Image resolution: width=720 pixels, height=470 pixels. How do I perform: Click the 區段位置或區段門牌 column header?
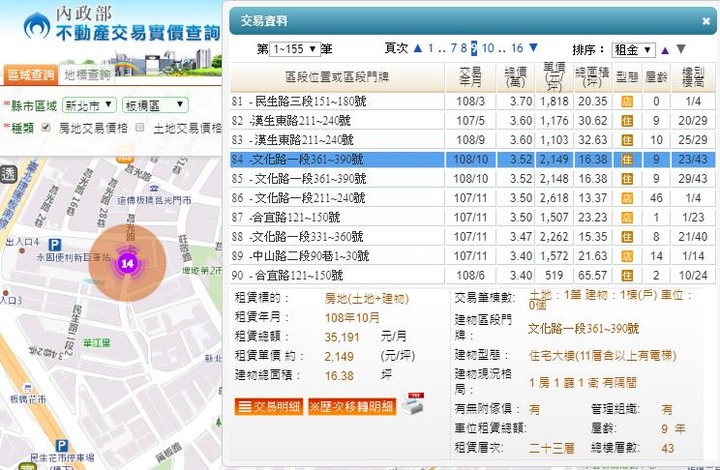pyautogui.click(x=337, y=77)
